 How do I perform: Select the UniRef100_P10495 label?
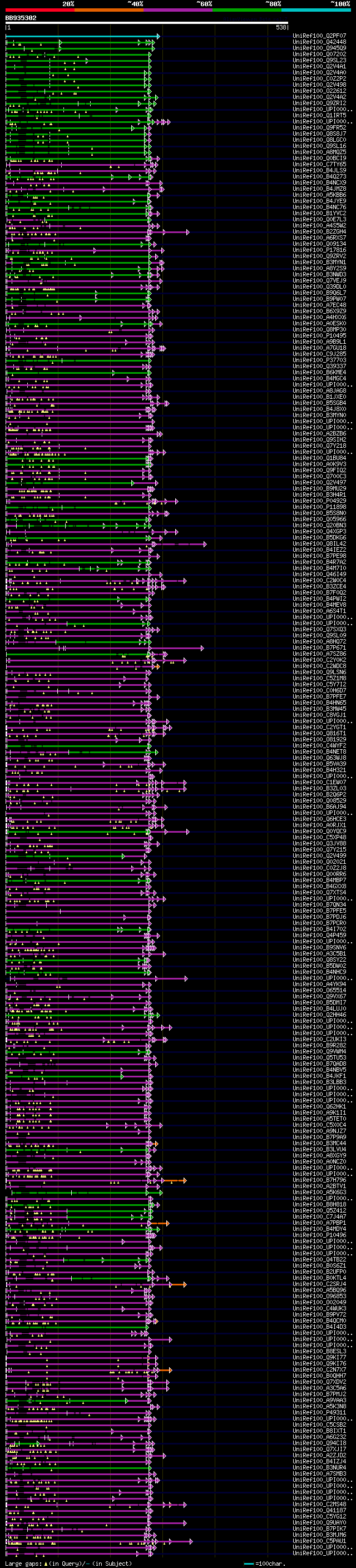(319, 335)
